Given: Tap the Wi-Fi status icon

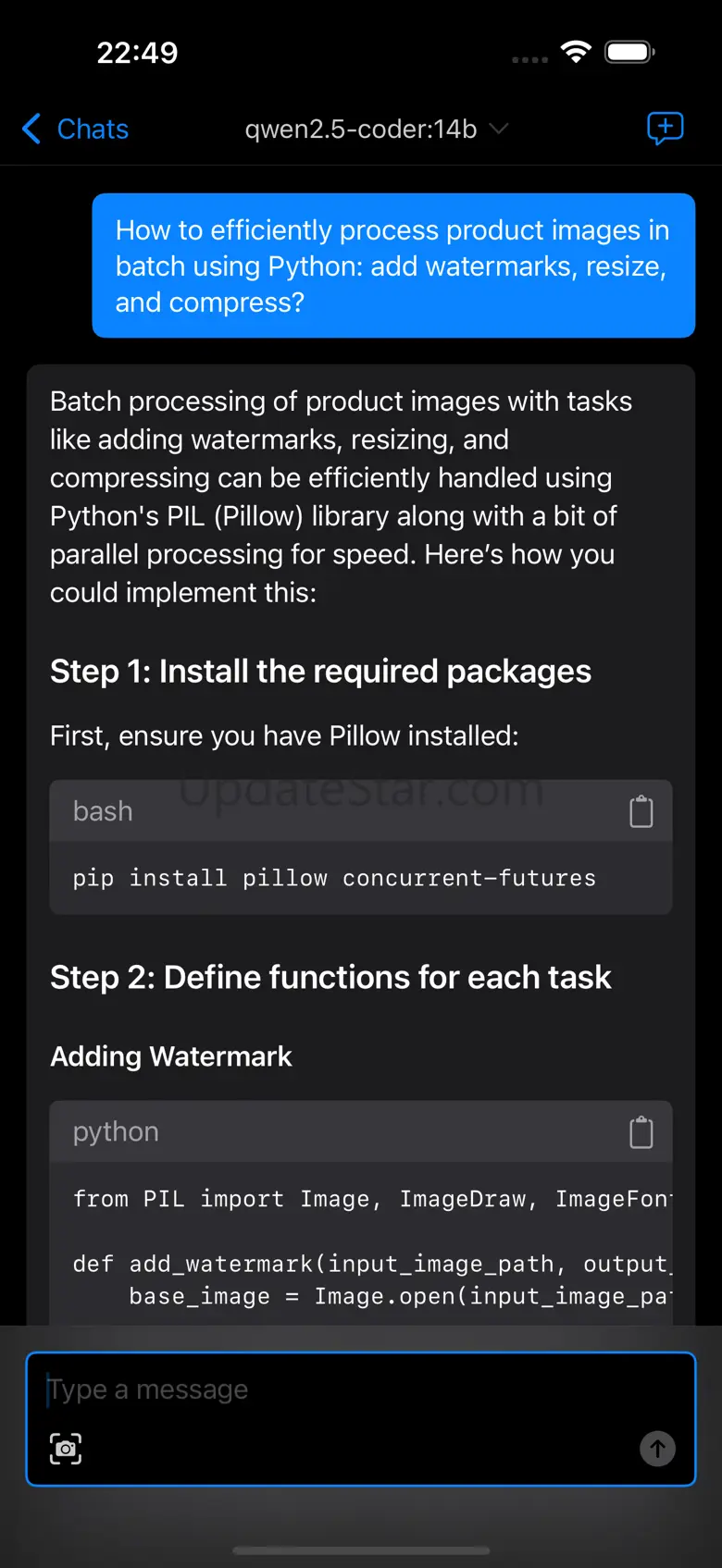Looking at the screenshot, I should pyautogui.click(x=576, y=52).
